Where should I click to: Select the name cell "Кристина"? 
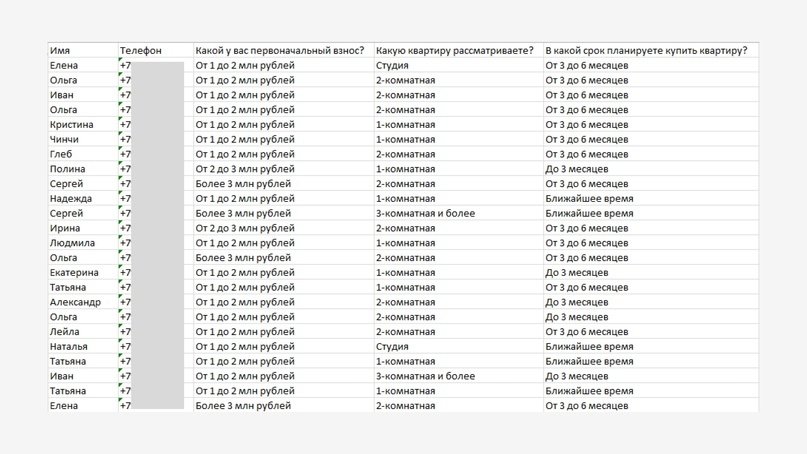(71, 125)
